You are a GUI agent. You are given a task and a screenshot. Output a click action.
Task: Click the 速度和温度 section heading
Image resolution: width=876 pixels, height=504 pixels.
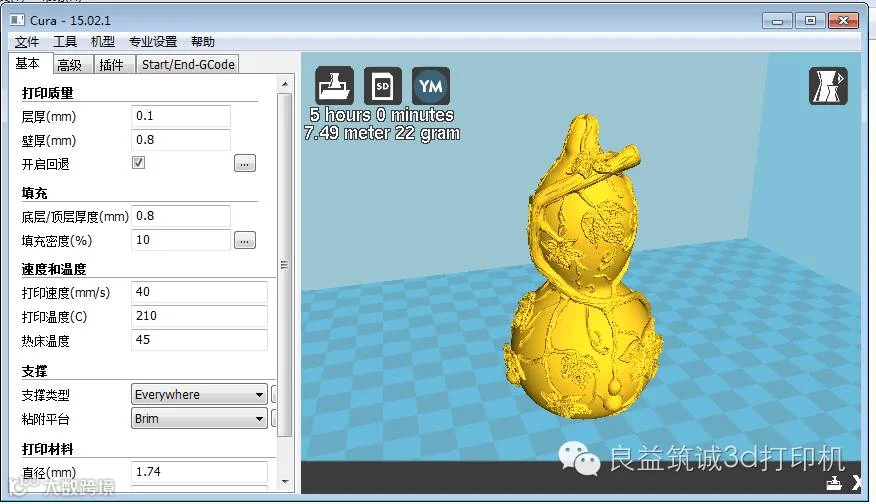(x=54, y=269)
